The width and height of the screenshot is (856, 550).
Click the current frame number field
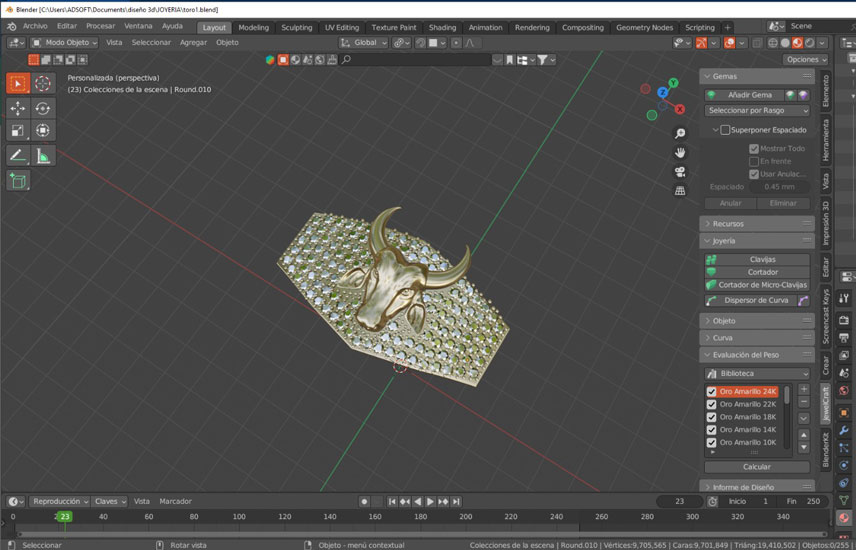coord(681,501)
